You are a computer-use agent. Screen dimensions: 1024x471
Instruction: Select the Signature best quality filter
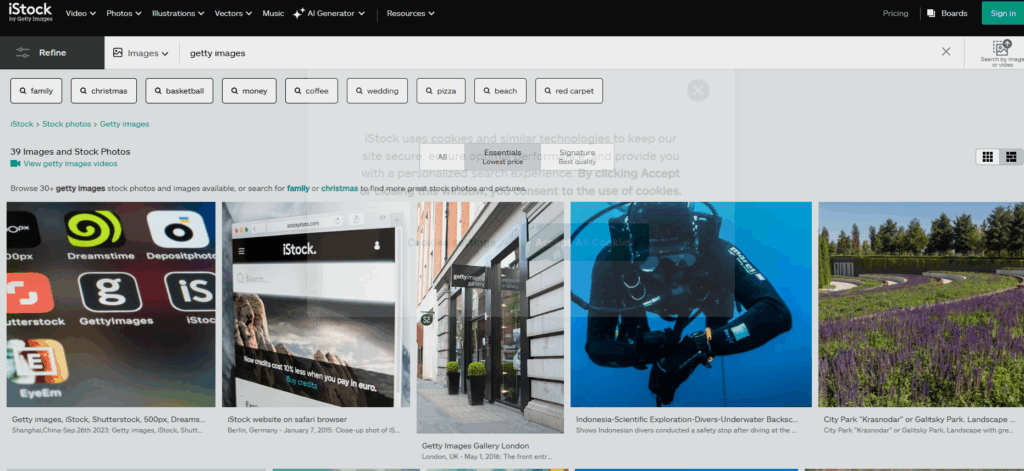click(577, 156)
